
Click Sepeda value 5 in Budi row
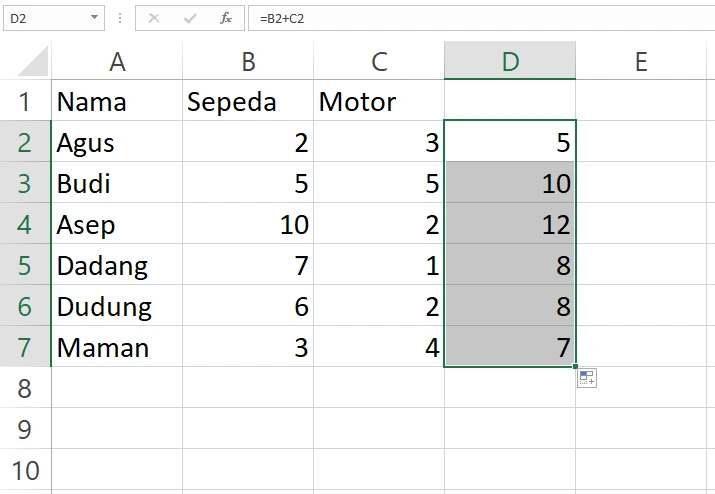click(248, 183)
